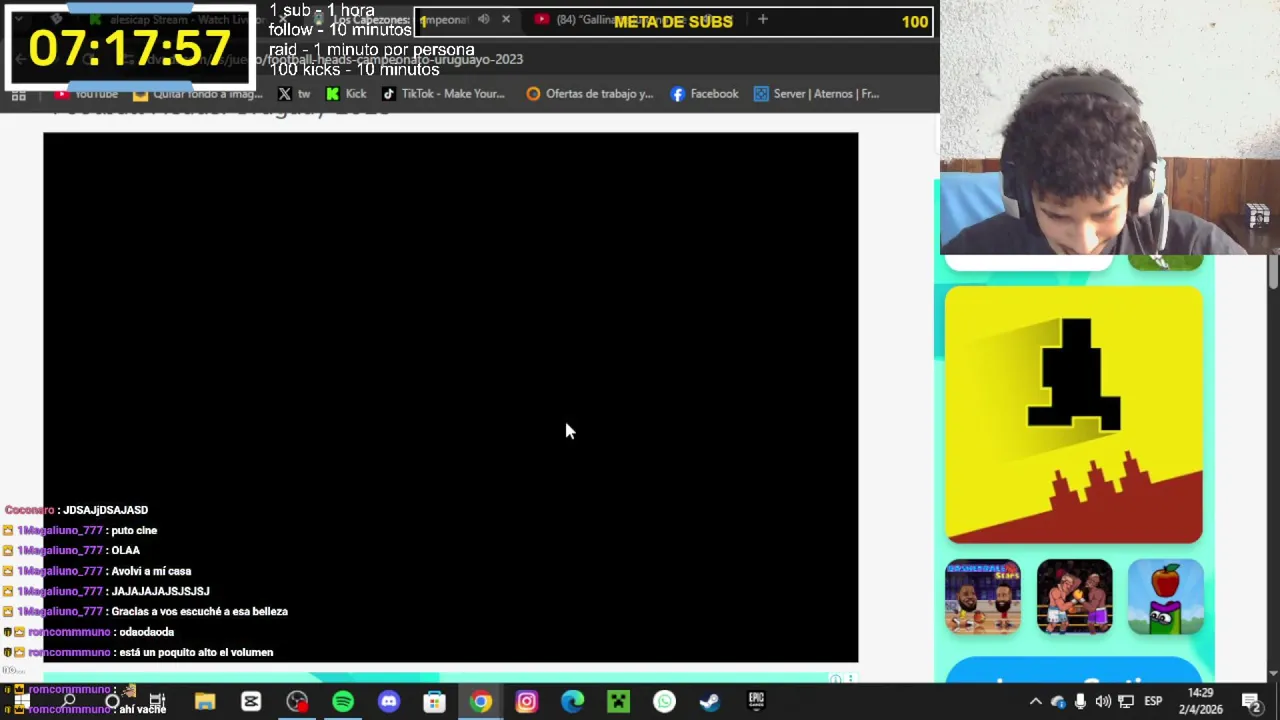Image resolution: width=1280 pixels, height=720 pixels.
Task: Click the page vertical scrollbar thumb
Action: (1273, 270)
